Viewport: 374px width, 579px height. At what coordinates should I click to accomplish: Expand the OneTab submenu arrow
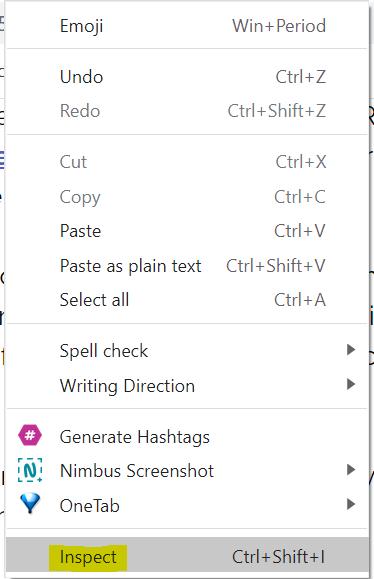[351, 504]
